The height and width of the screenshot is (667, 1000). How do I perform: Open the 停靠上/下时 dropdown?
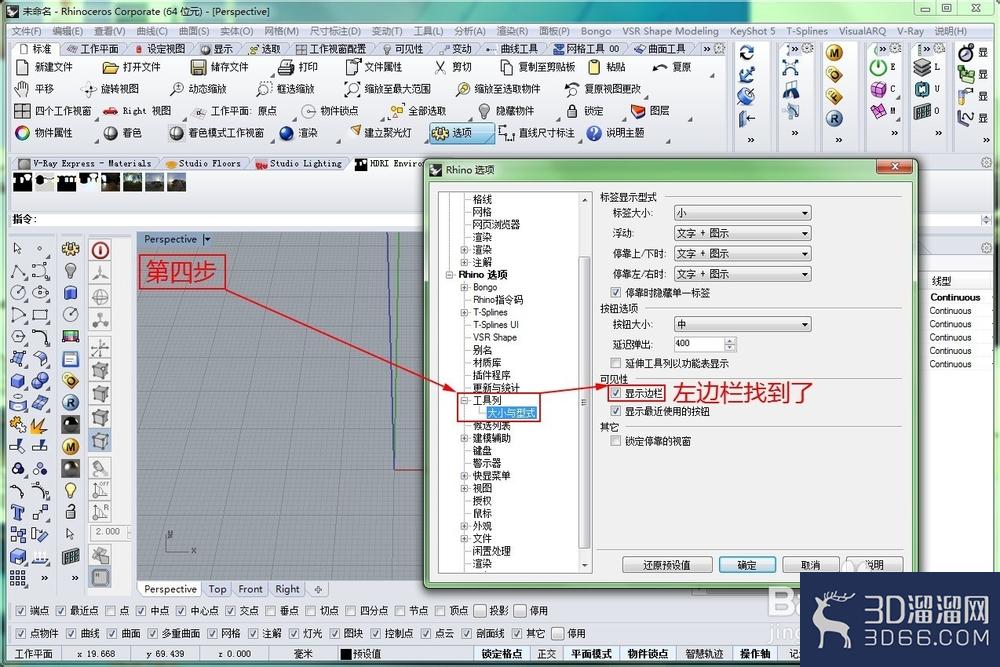(742, 254)
